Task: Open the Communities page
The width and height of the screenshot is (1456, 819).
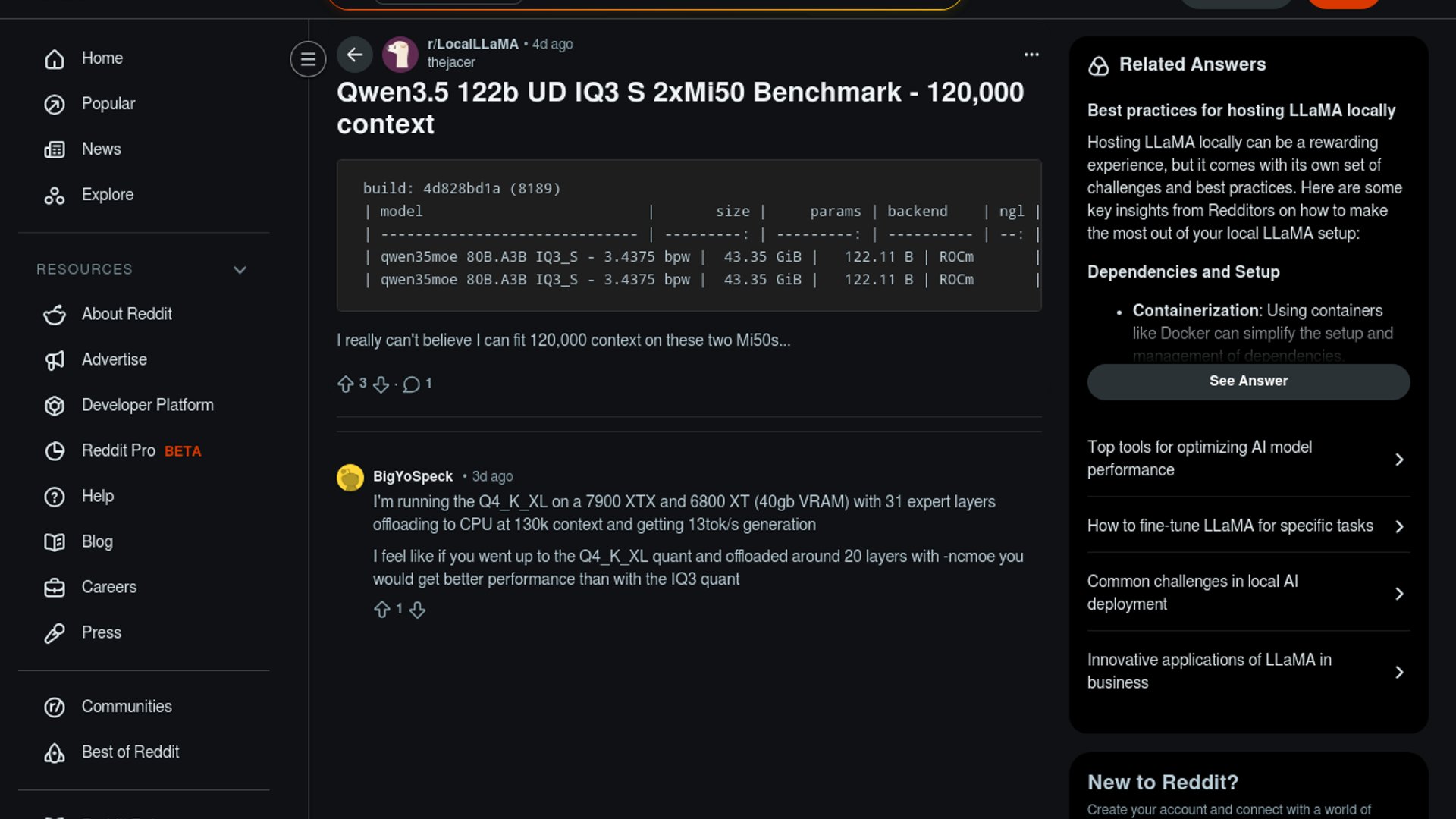Action: click(127, 707)
